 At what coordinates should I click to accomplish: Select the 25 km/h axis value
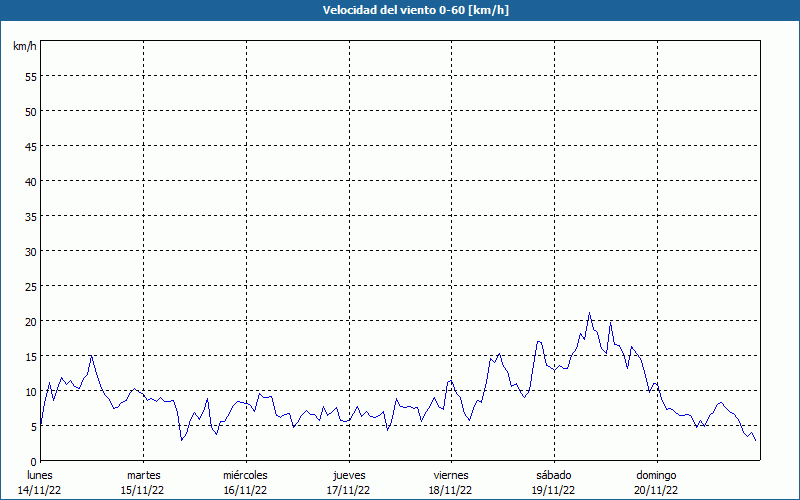point(31,287)
